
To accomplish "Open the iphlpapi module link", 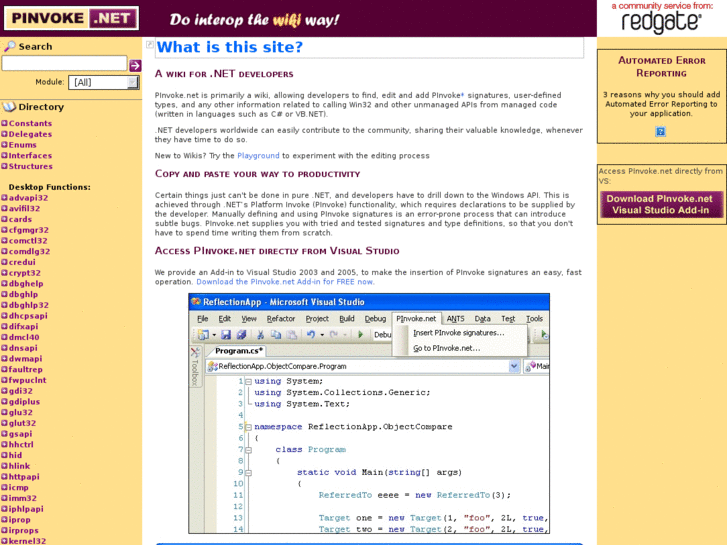I will click(x=26, y=508).
